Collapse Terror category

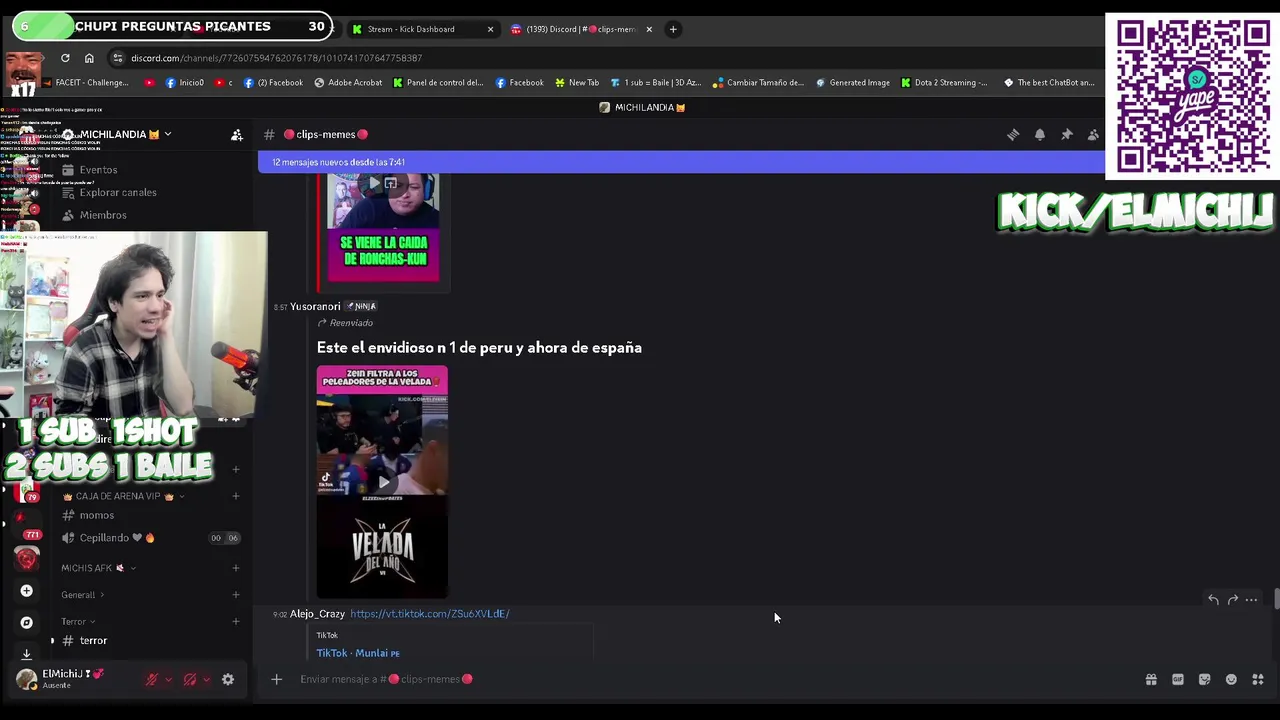[79, 621]
